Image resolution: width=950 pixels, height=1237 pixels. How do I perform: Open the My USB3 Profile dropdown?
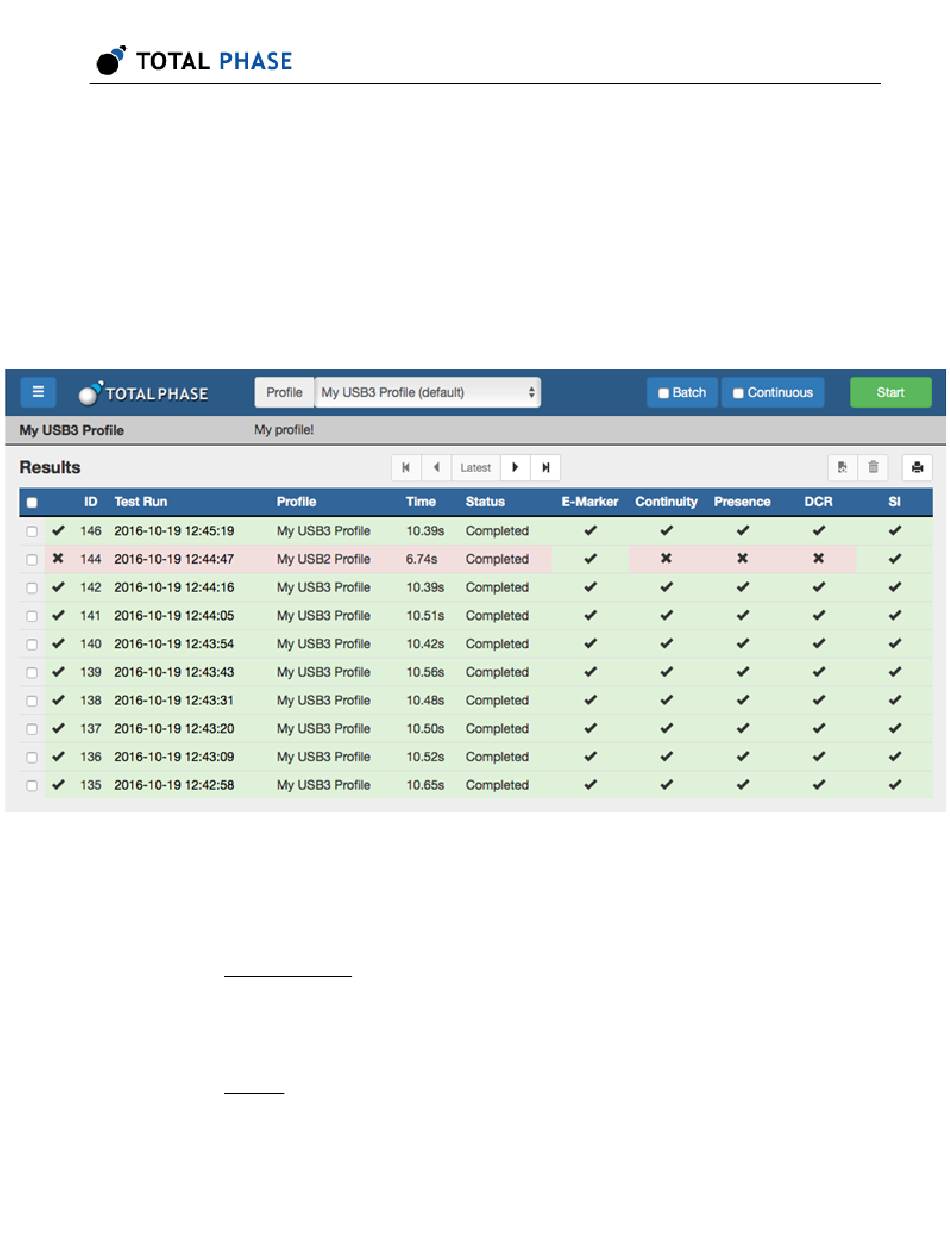[x=428, y=392]
